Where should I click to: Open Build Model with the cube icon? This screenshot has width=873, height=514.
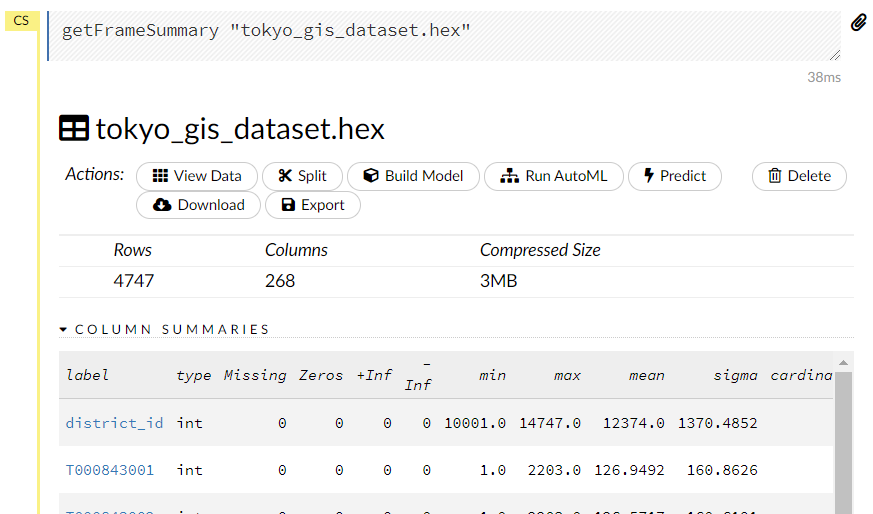click(x=413, y=176)
